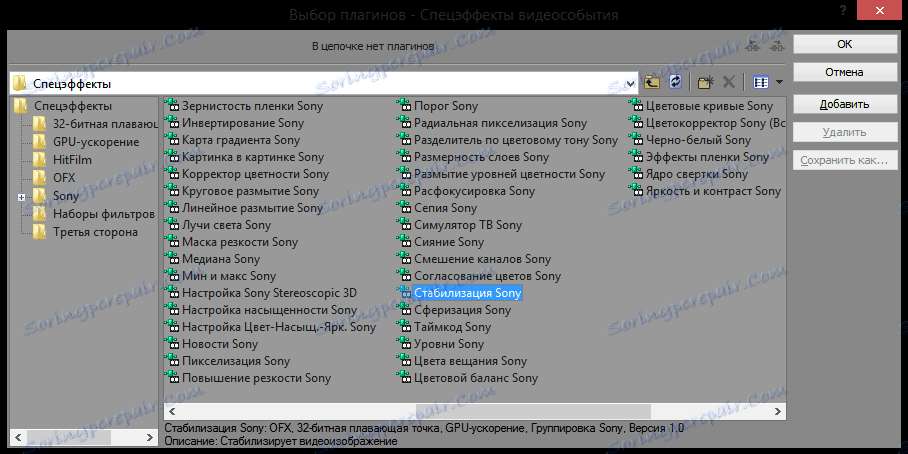Open the Спецэффекты path combo box

[x=631, y=83]
